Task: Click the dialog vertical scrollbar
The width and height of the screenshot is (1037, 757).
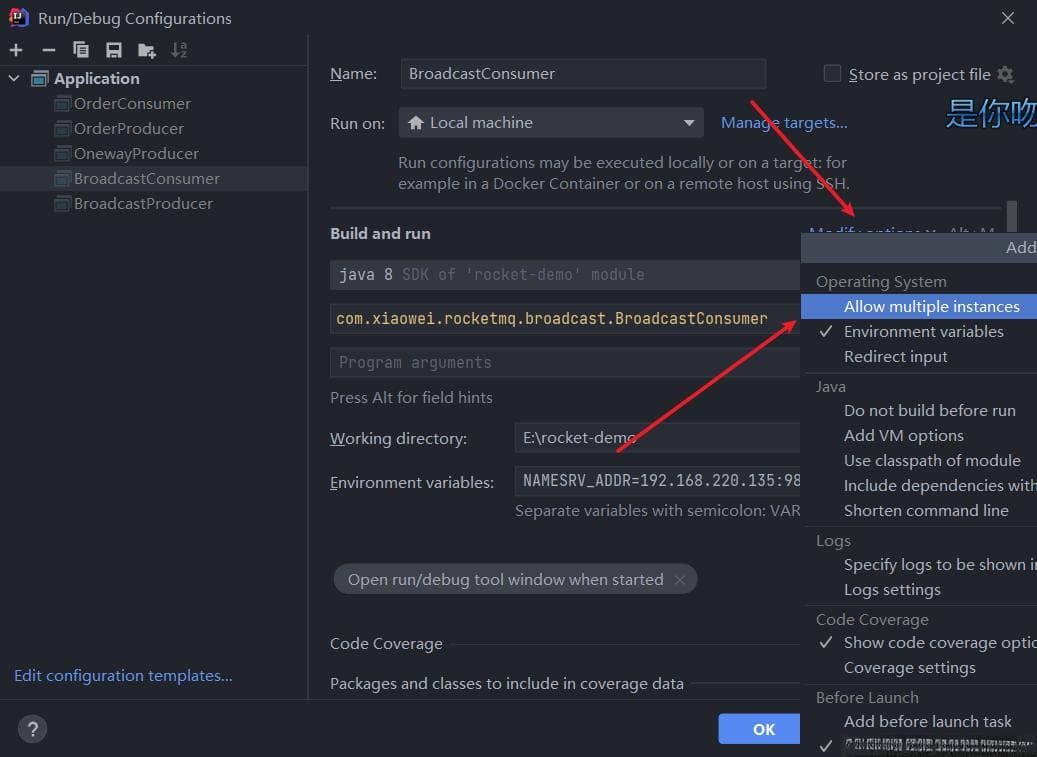Action: (1011, 216)
